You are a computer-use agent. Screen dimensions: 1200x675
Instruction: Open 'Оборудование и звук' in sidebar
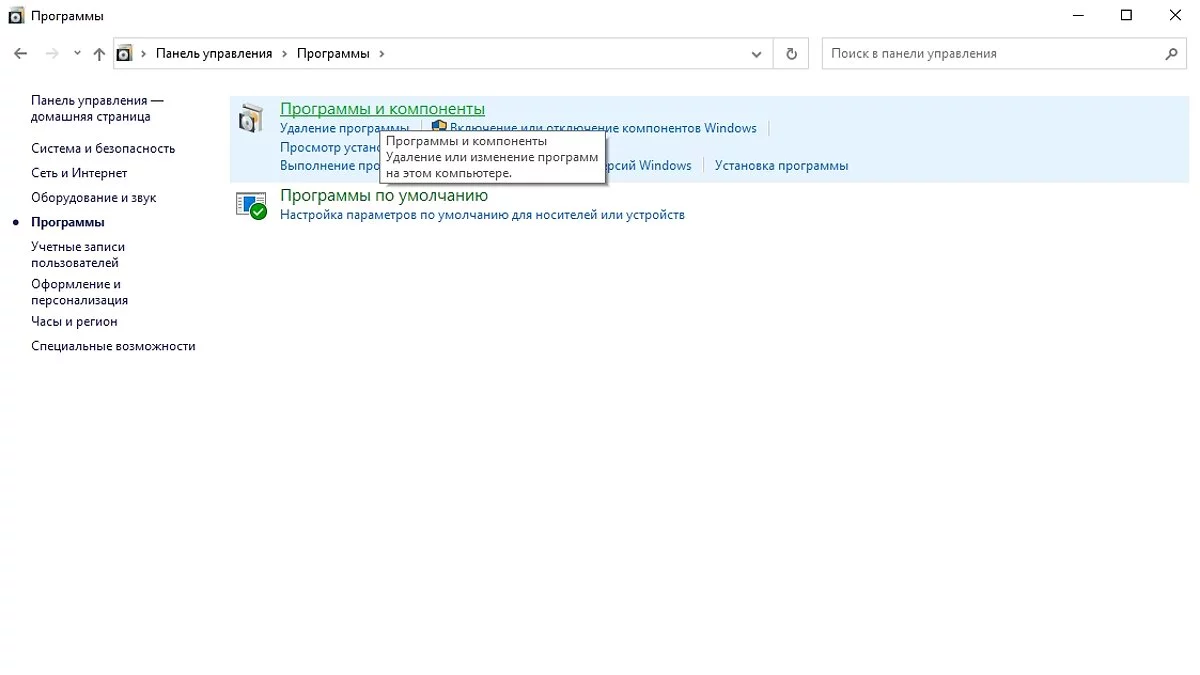tap(94, 197)
